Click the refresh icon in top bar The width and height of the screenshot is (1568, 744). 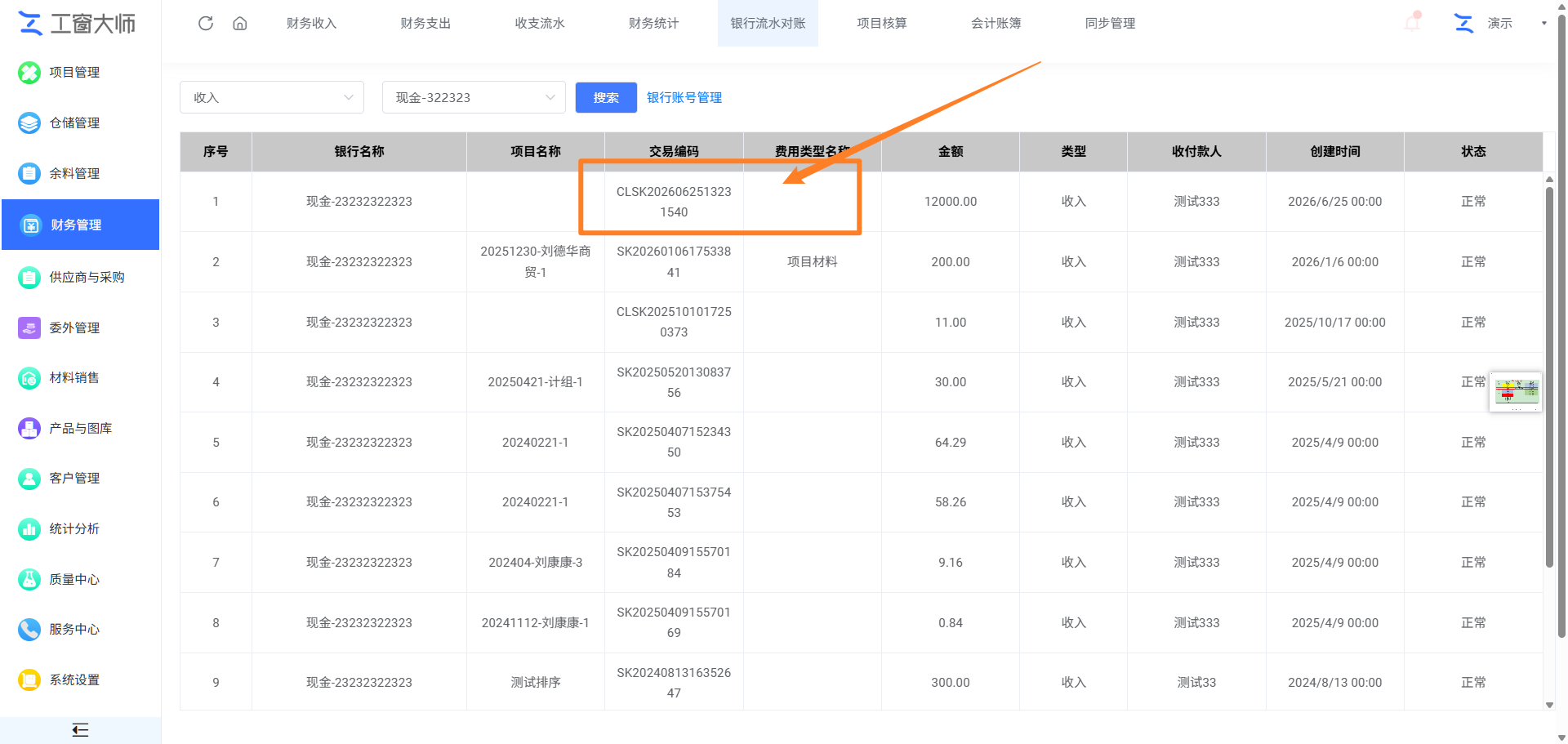206,23
